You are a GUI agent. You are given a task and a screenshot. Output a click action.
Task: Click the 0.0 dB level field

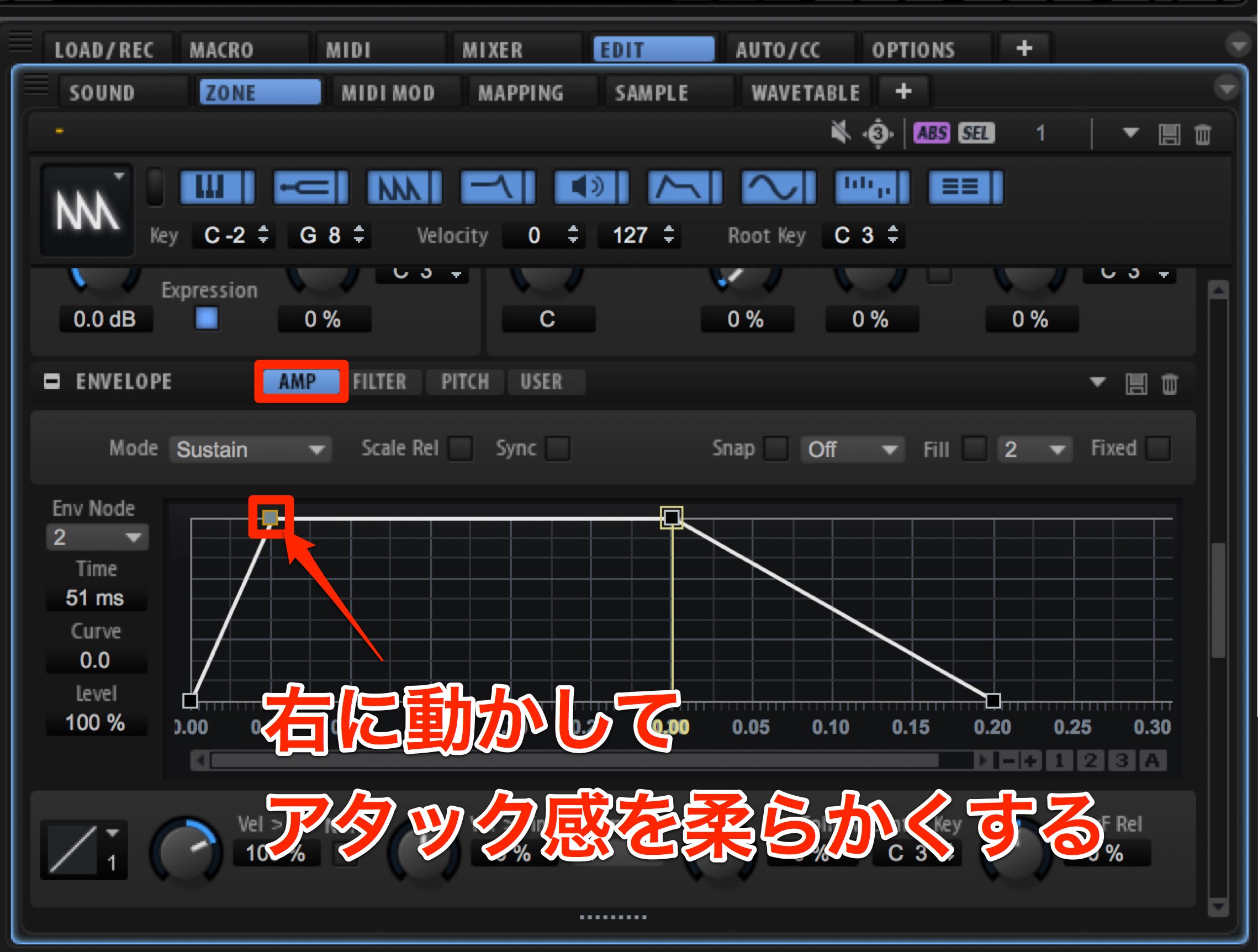tap(106, 319)
